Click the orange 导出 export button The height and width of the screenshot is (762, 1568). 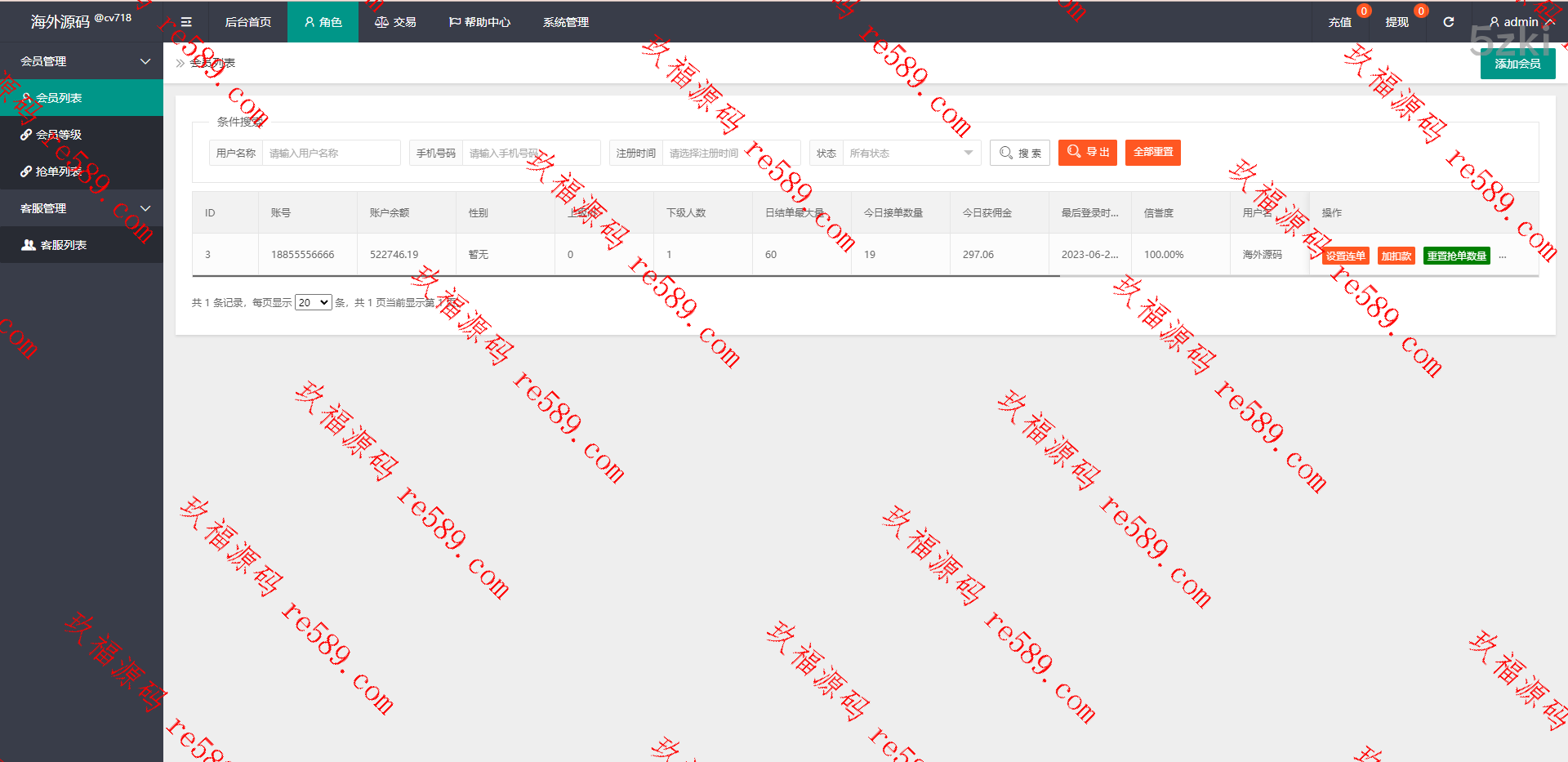coord(1087,153)
